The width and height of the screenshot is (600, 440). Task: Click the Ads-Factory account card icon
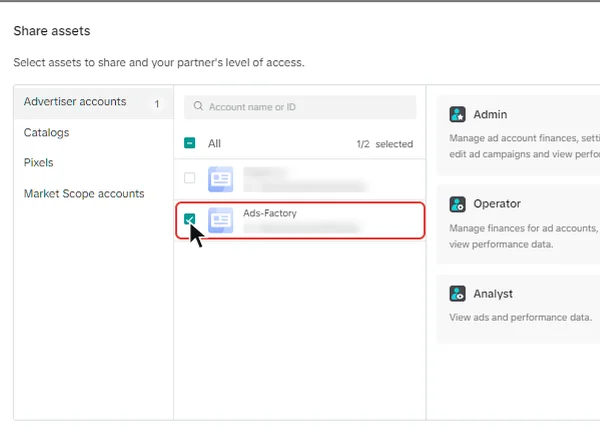[220, 220]
